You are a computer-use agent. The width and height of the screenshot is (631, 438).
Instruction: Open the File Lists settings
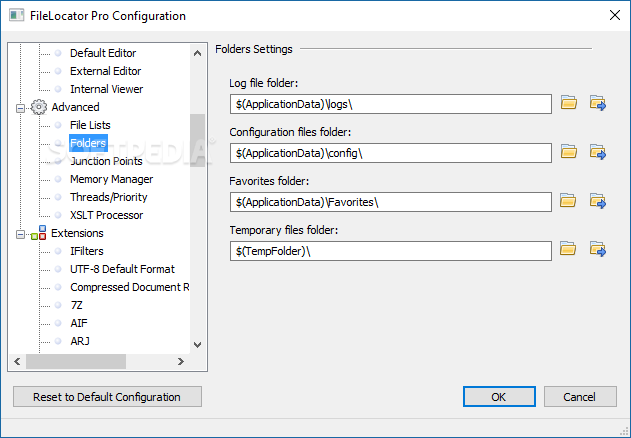90,125
